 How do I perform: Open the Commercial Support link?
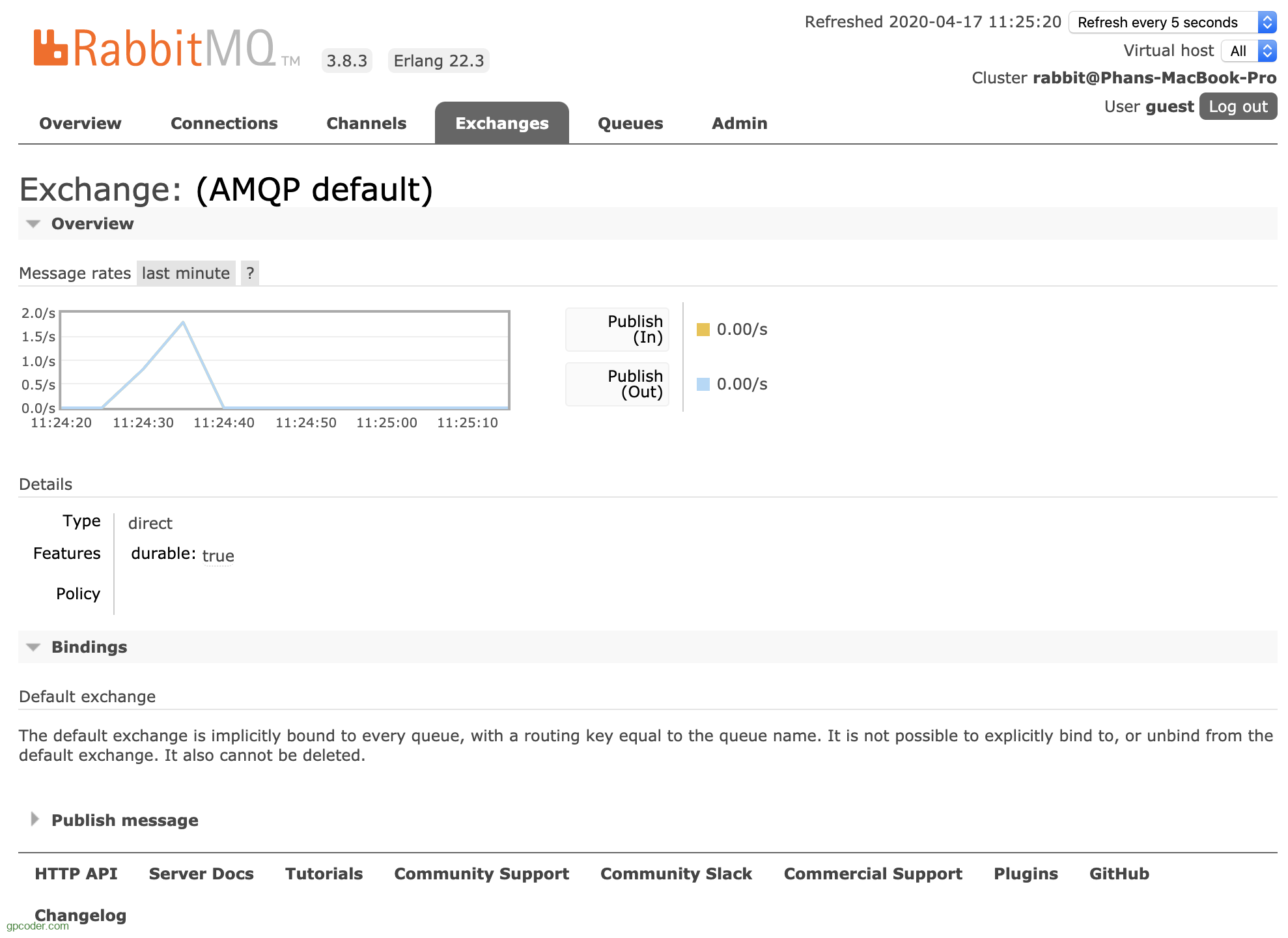pyautogui.click(x=873, y=874)
